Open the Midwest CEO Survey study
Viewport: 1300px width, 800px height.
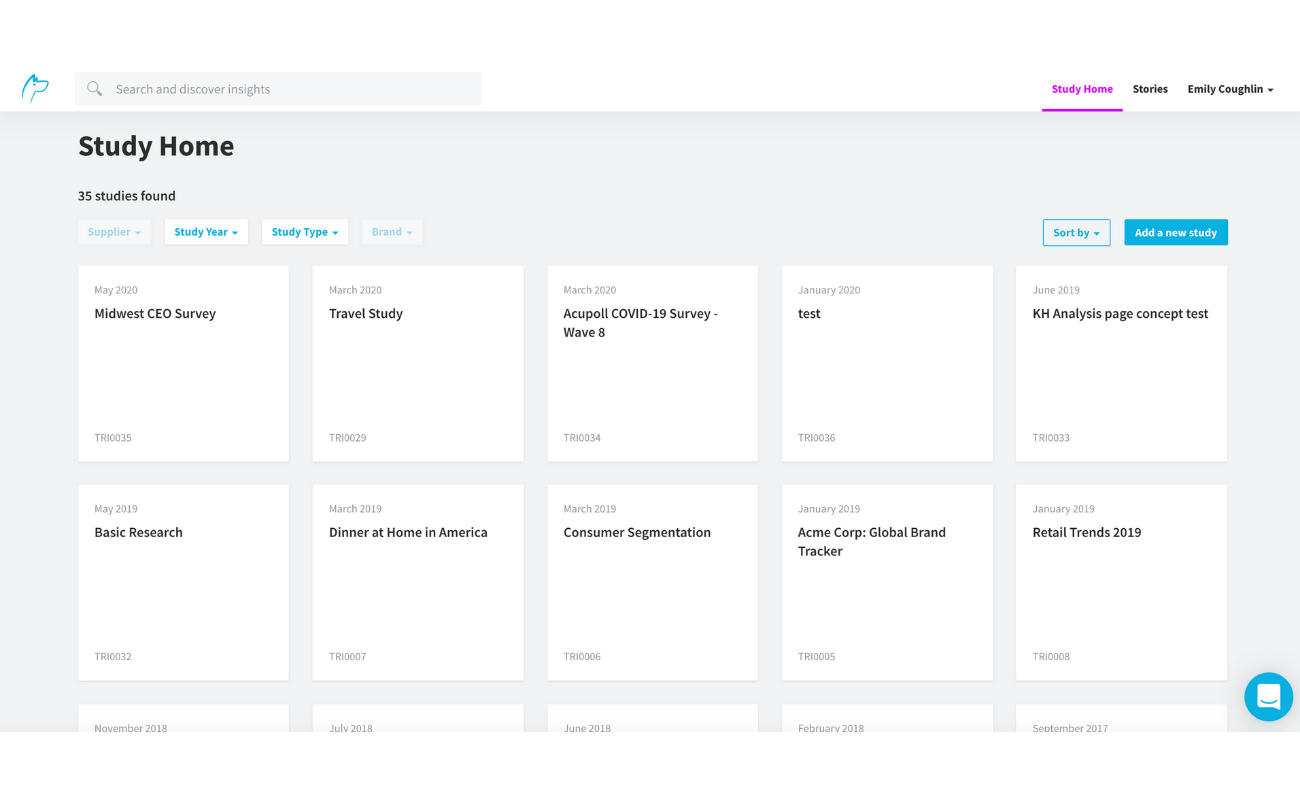(x=184, y=364)
